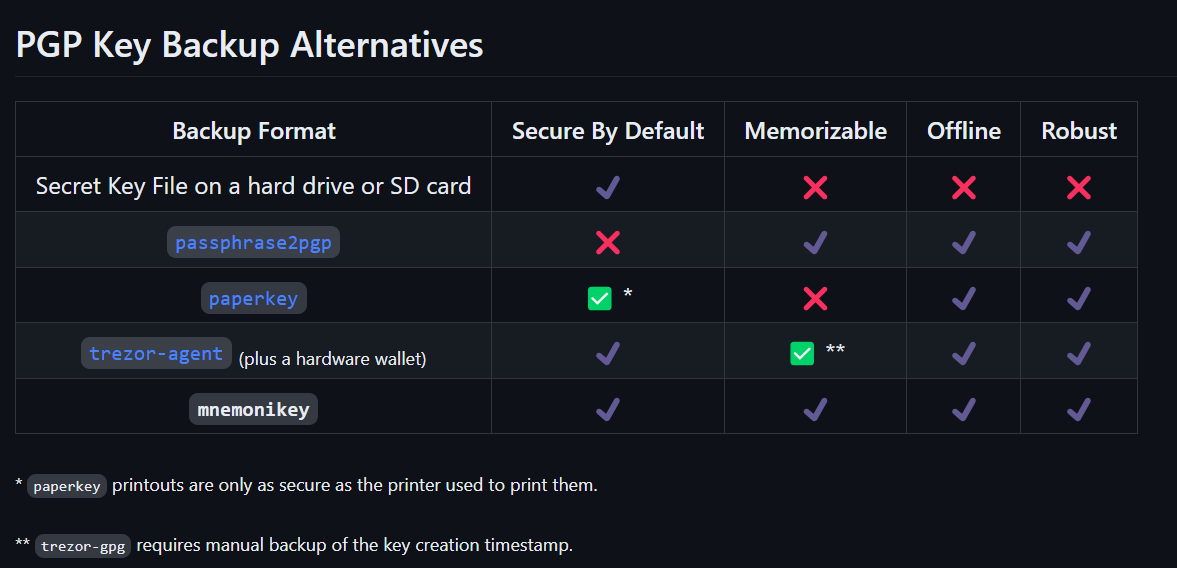Image resolution: width=1177 pixels, height=568 pixels.
Task: Click passphrase2pgp Memorizable purple checkmark
Action: pyautogui.click(x=815, y=242)
